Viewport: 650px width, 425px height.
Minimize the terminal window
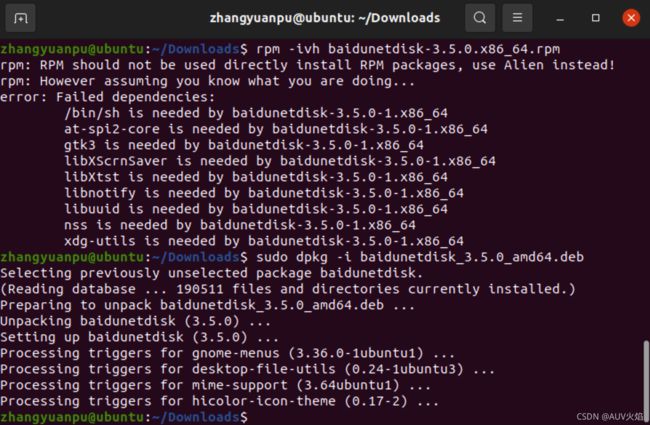click(x=560, y=19)
